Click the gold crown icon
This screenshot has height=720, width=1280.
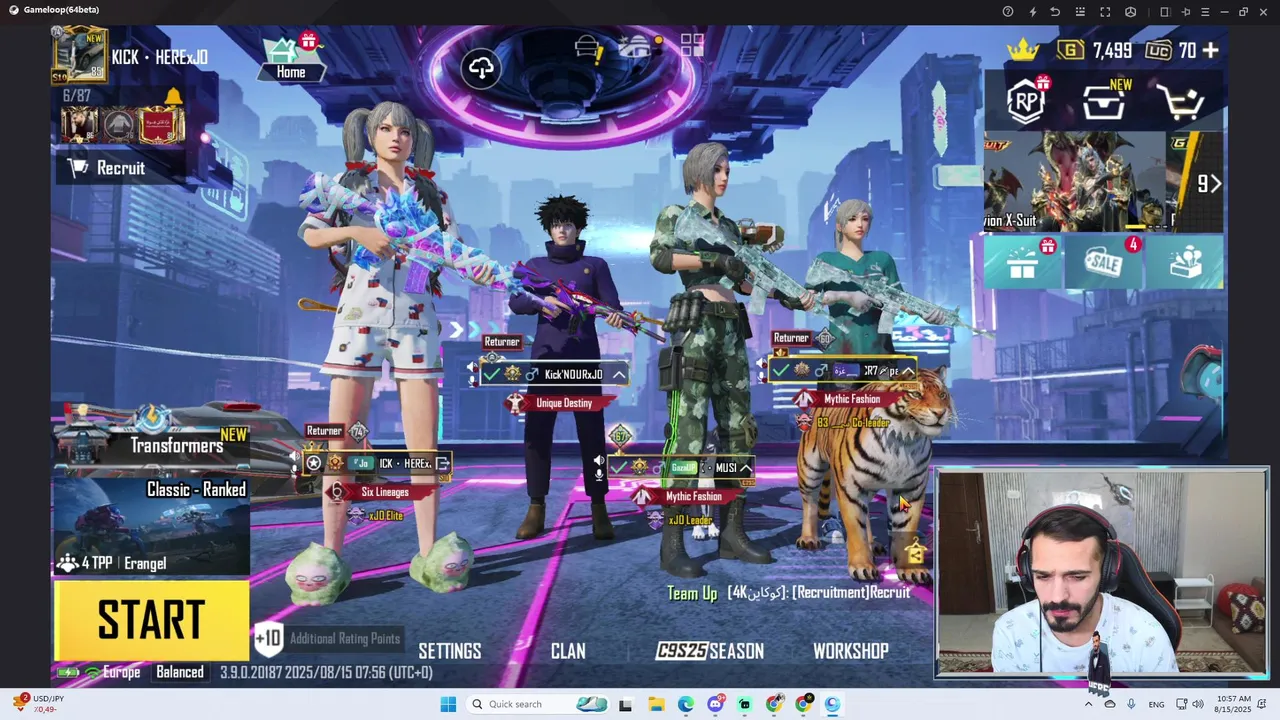click(1022, 49)
